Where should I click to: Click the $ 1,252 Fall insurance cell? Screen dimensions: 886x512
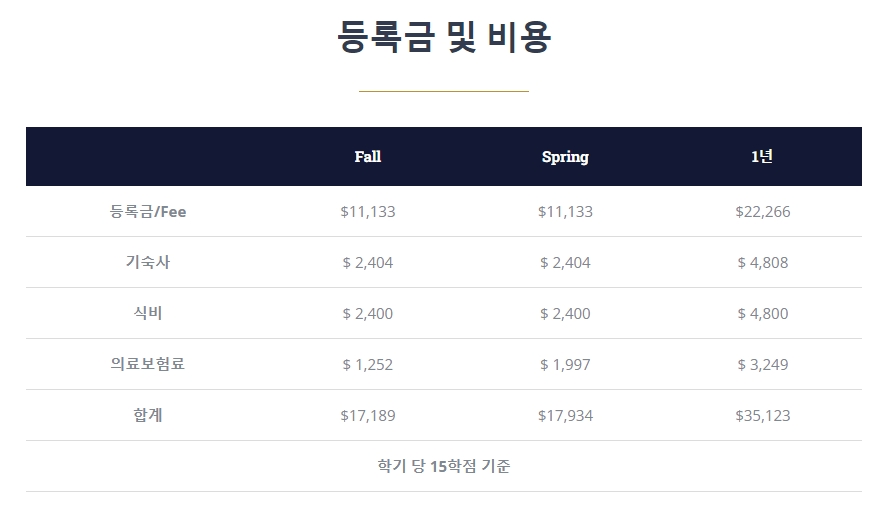(368, 365)
